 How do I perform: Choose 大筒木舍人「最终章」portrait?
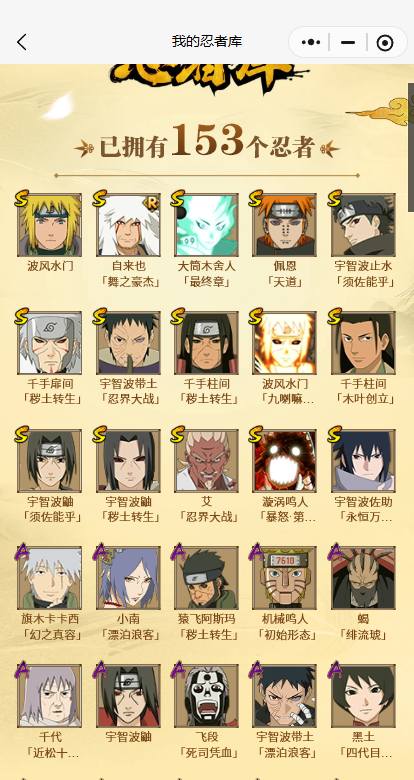pos(207,225)
